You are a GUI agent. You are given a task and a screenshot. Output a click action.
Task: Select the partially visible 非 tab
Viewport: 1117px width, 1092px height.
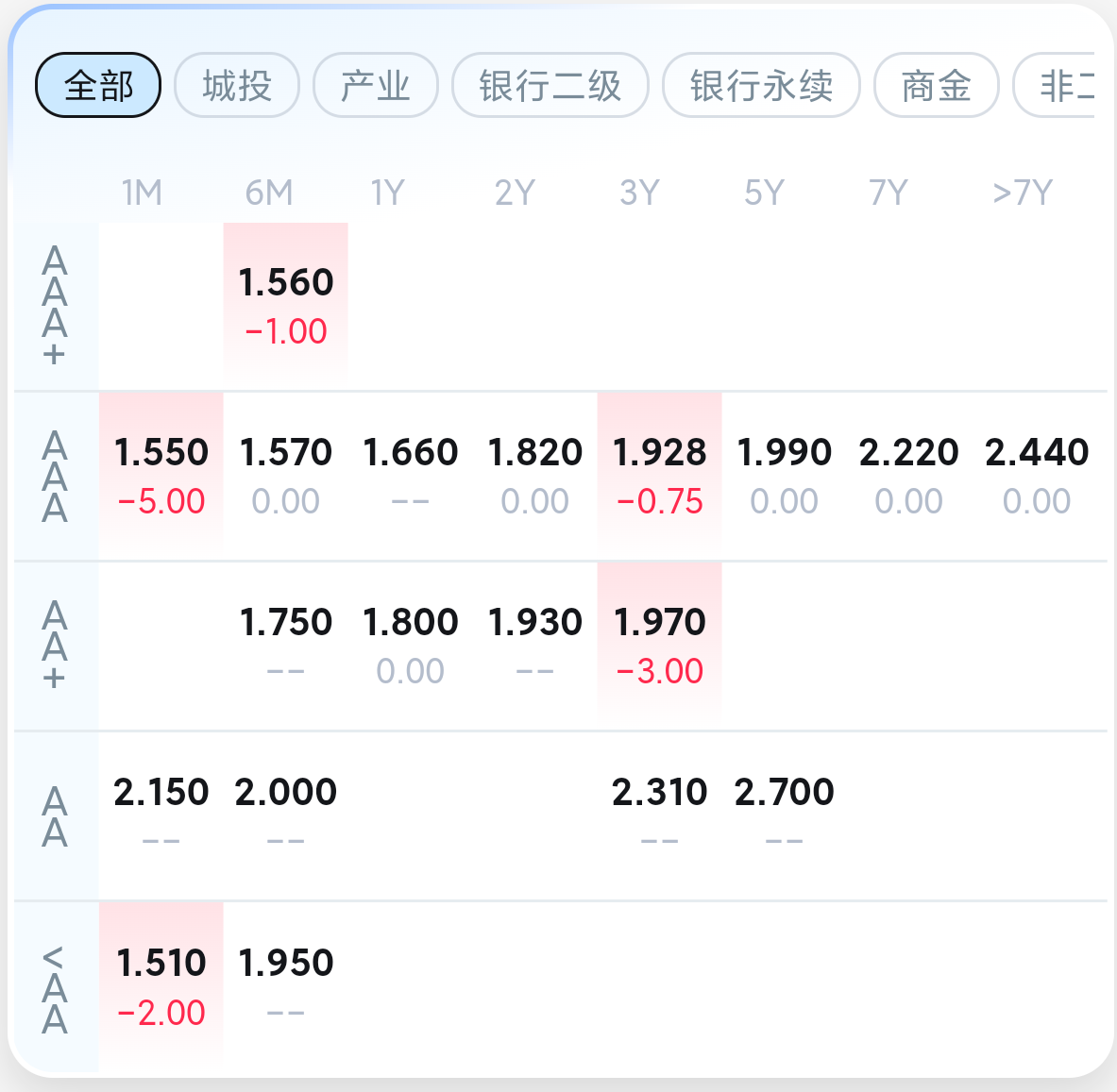1055,86
